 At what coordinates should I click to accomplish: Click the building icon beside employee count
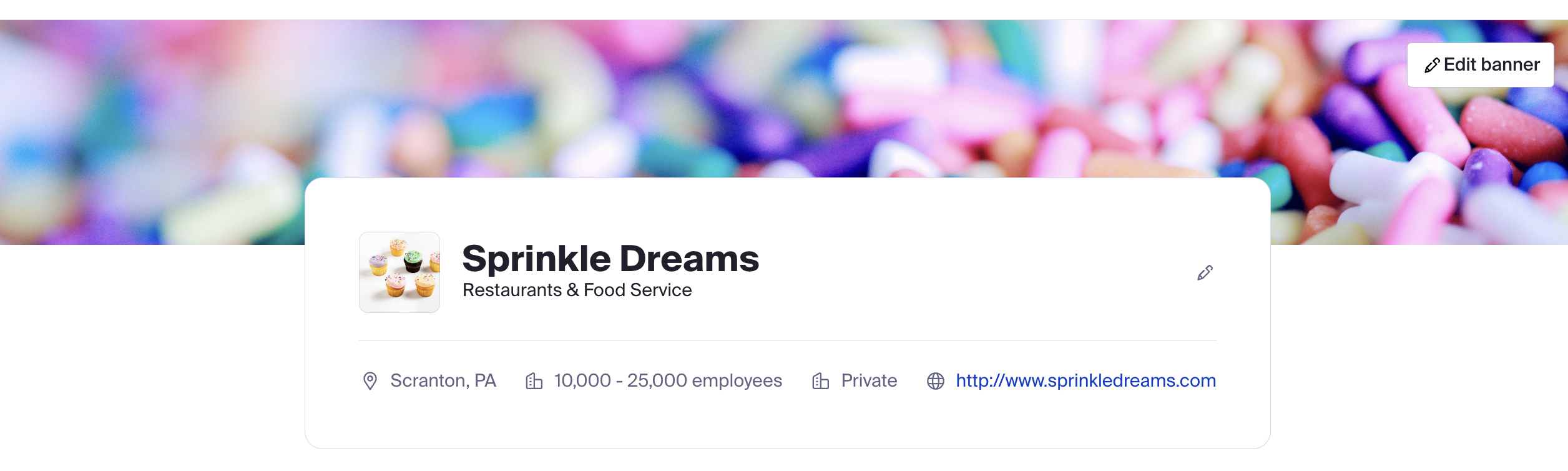click(x=534, y=381)
